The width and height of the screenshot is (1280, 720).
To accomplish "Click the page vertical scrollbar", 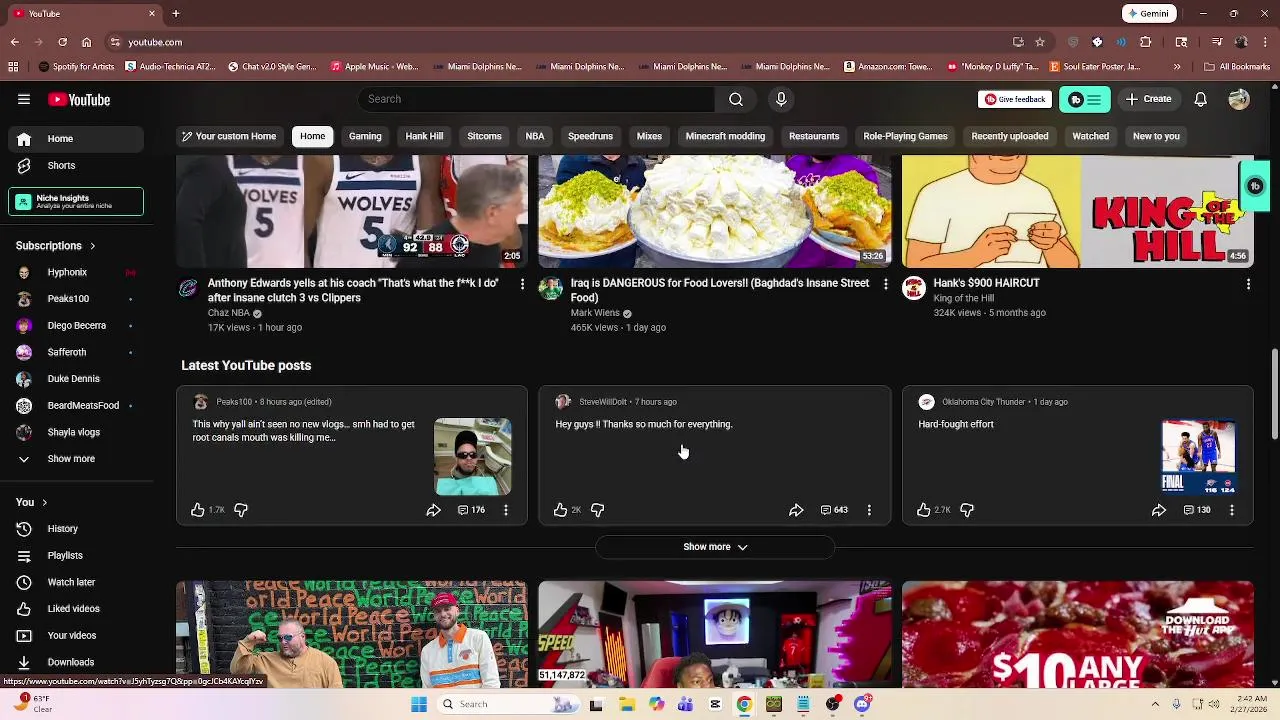I will 1274,394.
